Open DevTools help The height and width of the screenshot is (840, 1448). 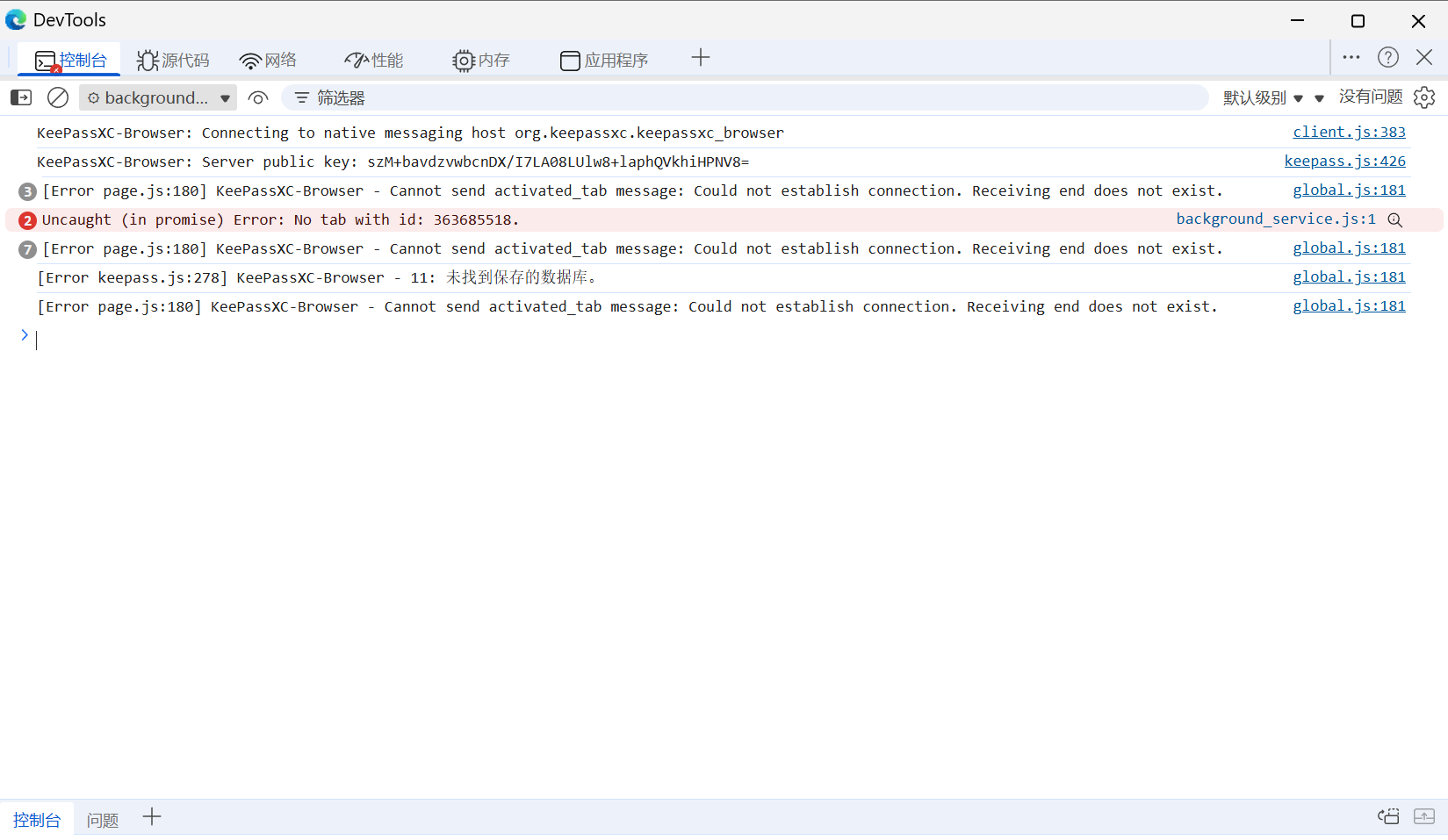coord(1388,57)
